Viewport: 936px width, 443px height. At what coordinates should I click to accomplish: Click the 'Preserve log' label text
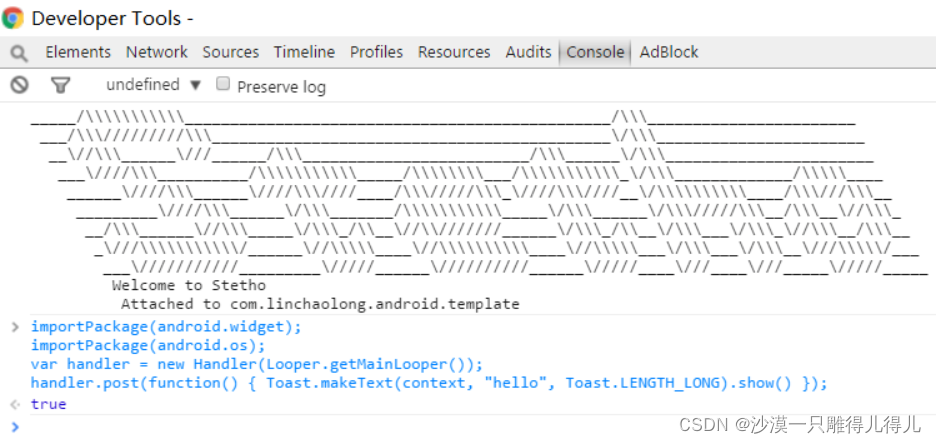(282, 87)
